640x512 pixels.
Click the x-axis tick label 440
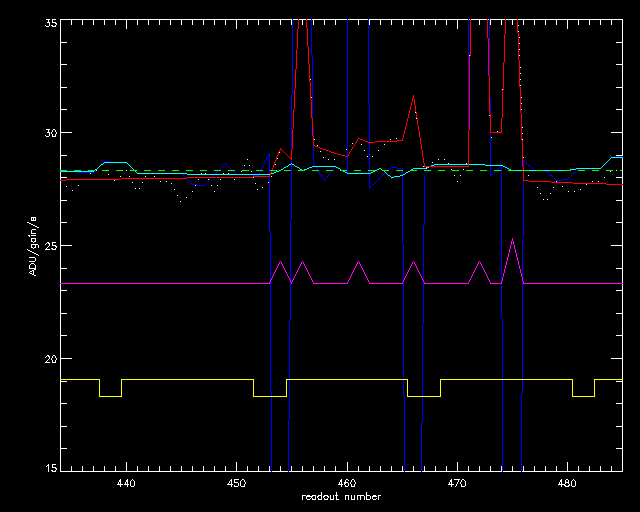pyautogui.click(x=126, y=484)
